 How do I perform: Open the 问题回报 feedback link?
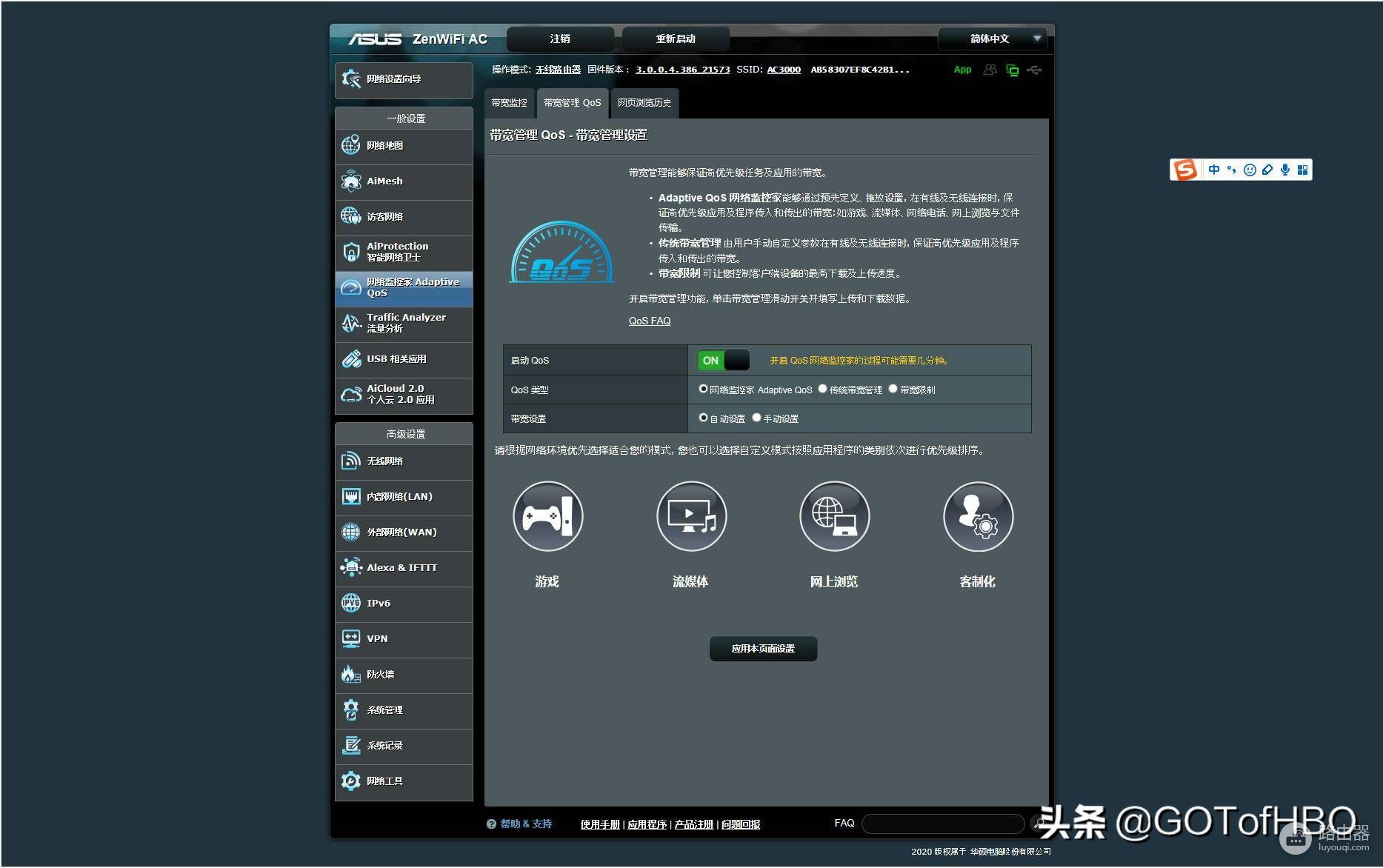click(x=741, y=824)
